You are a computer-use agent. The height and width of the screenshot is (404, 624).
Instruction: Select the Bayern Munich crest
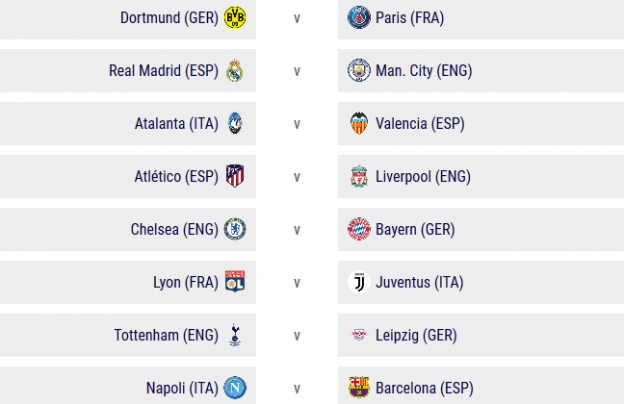tap(359, 229)
